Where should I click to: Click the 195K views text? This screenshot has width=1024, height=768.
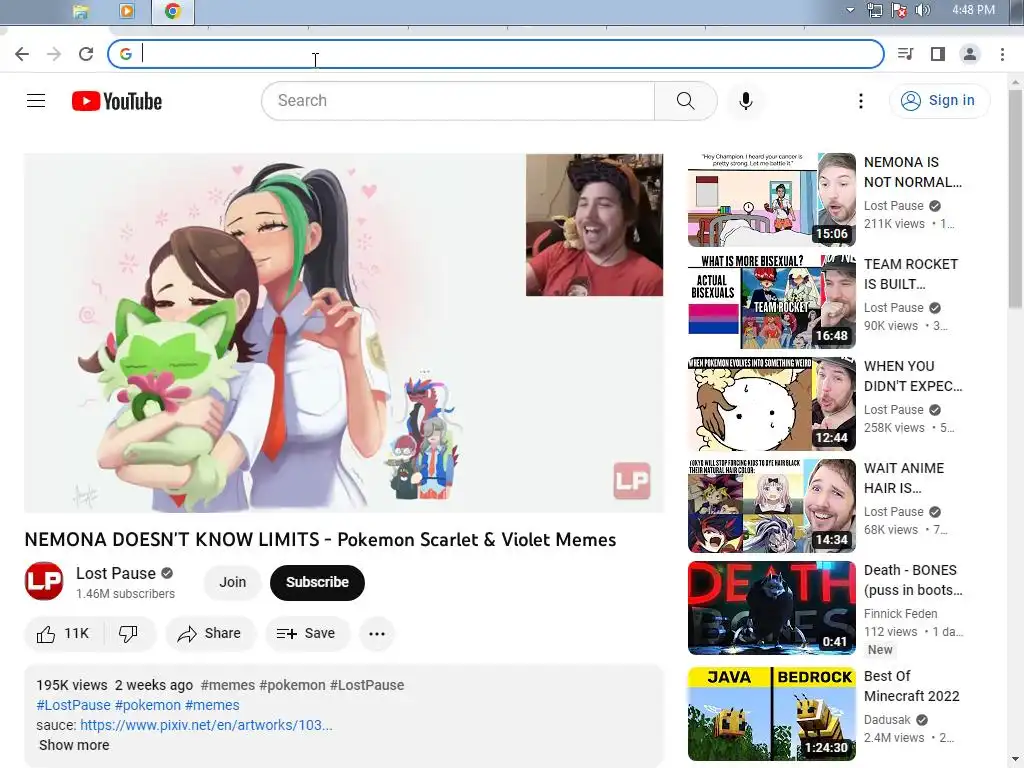72,685
